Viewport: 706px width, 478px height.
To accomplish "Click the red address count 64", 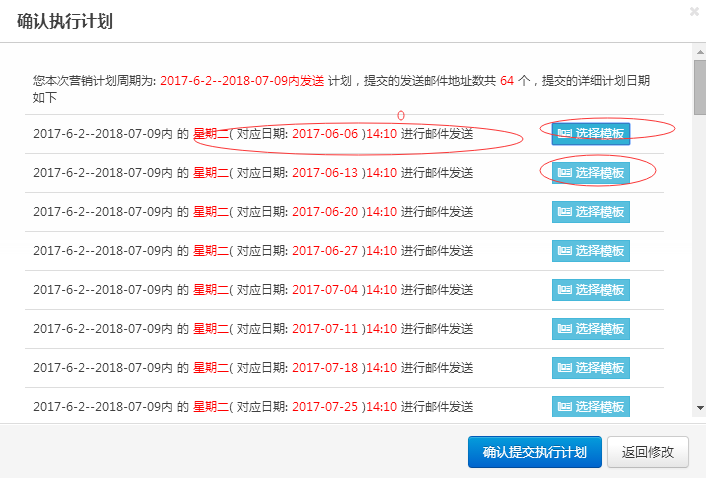I will click(507, 81).
